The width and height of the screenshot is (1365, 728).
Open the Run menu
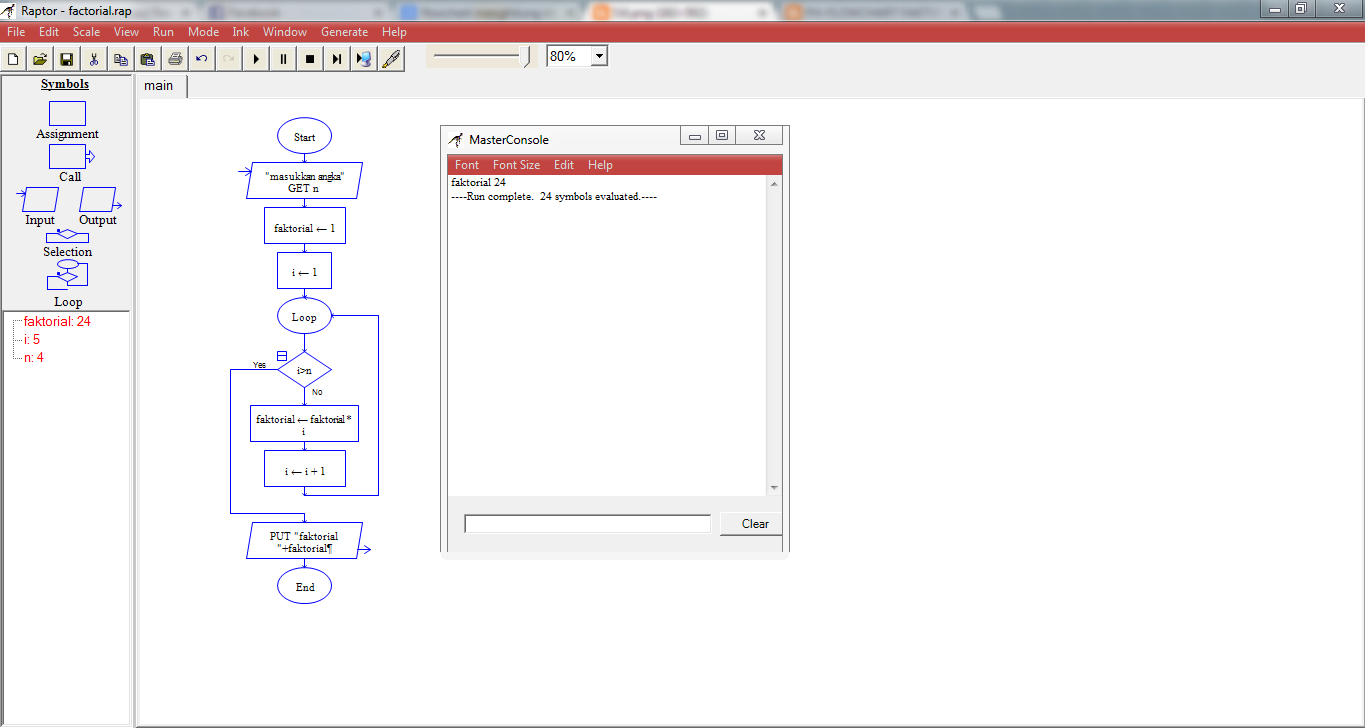pyautogui.click(x=163, y=32)
